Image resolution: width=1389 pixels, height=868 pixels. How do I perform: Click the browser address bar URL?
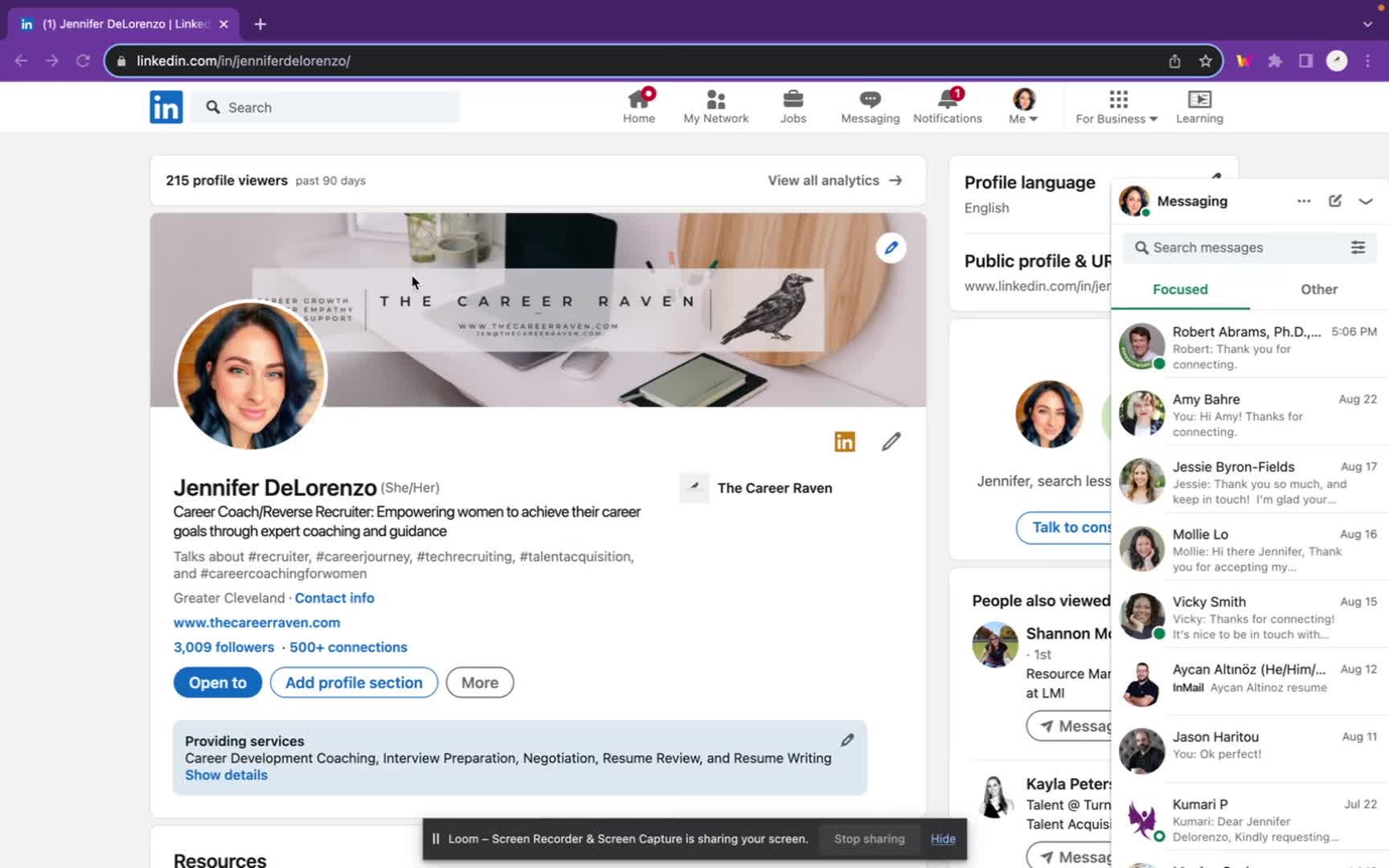tap(243, 61)
